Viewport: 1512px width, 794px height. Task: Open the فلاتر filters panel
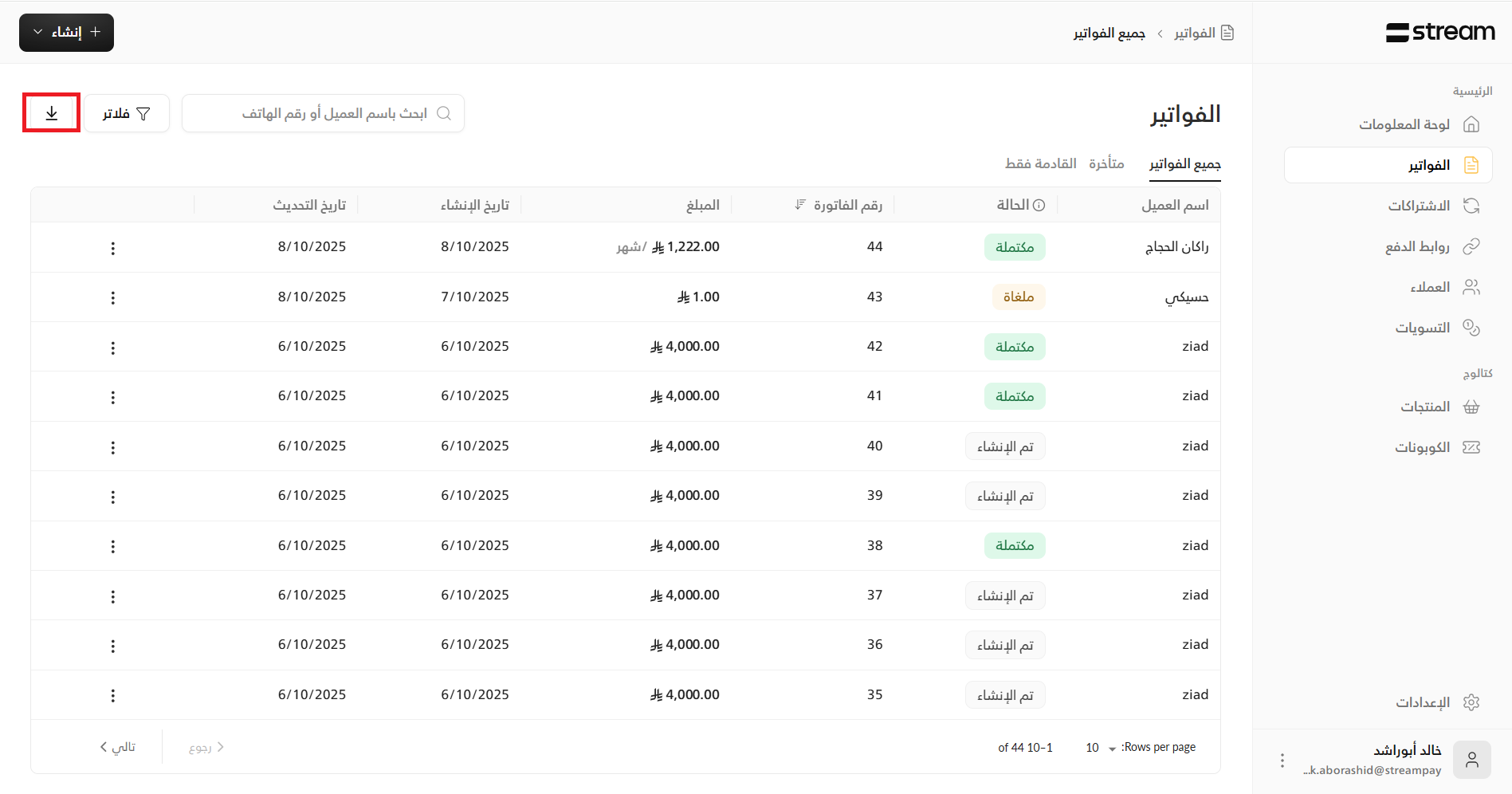127,113
